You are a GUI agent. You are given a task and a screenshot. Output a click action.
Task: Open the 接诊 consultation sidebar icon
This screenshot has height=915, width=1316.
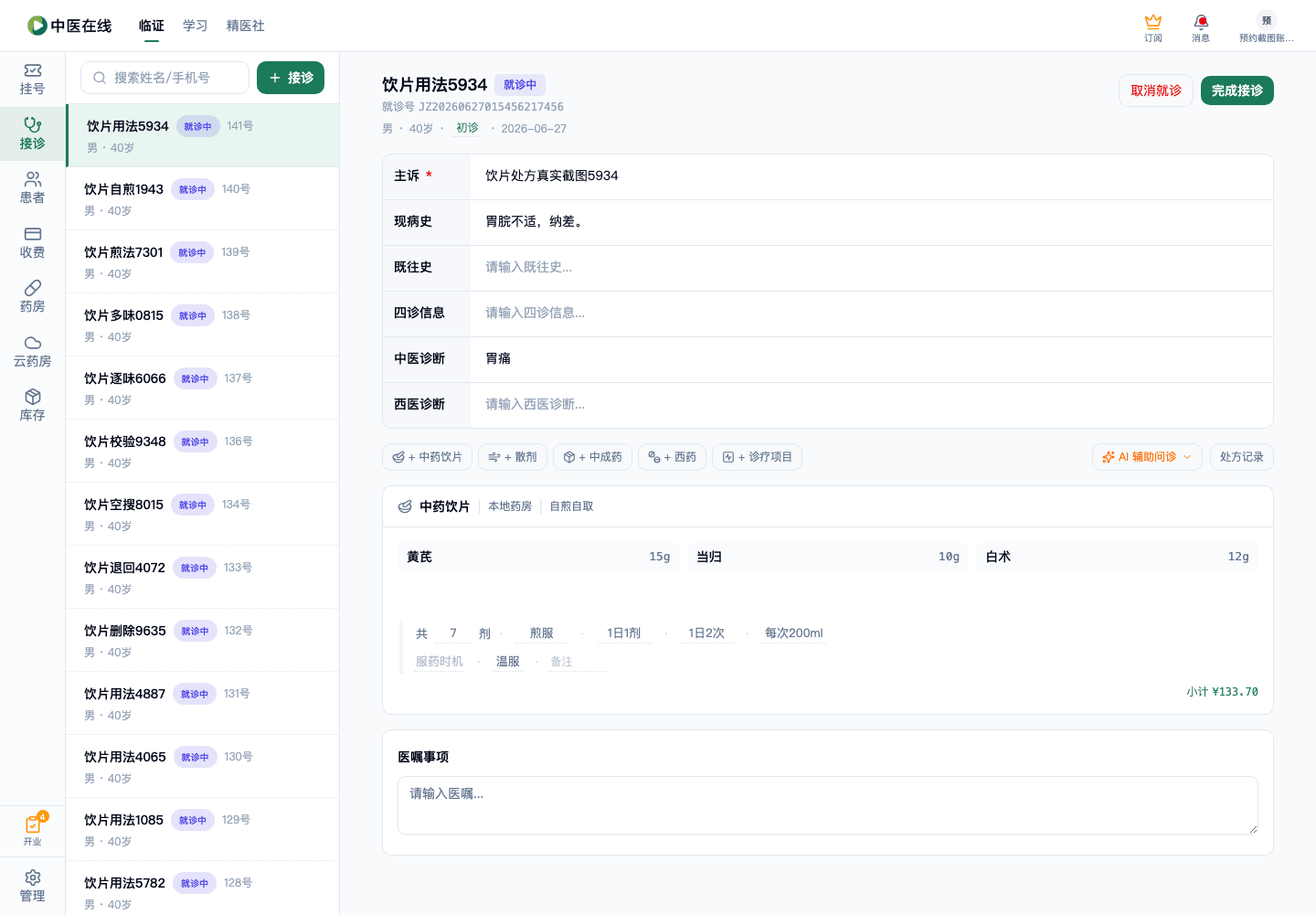click(x=32, y=133)
